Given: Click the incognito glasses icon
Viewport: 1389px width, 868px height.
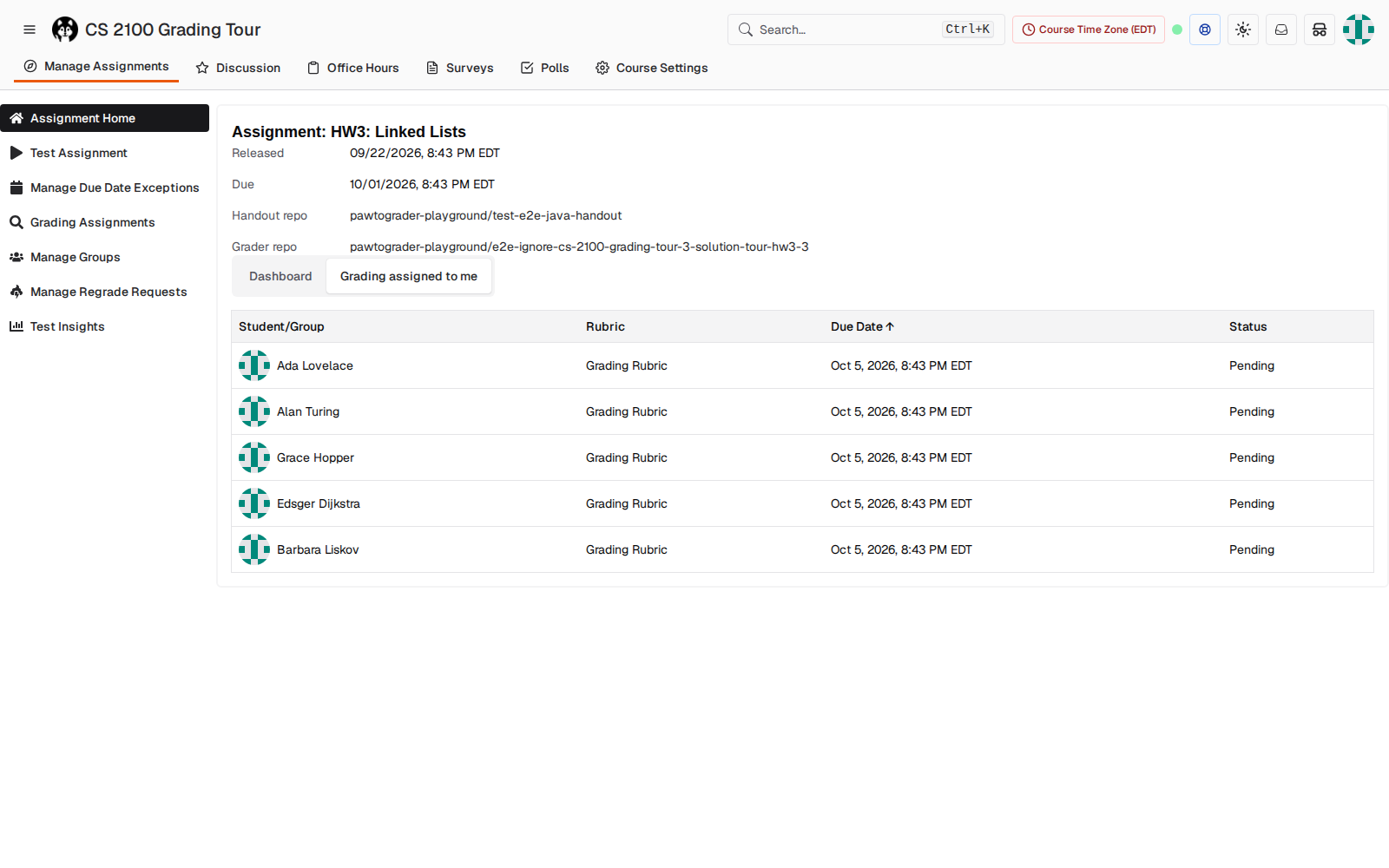Looking at the screenshot, I should pyautogui.click(x=1320, y=30).
